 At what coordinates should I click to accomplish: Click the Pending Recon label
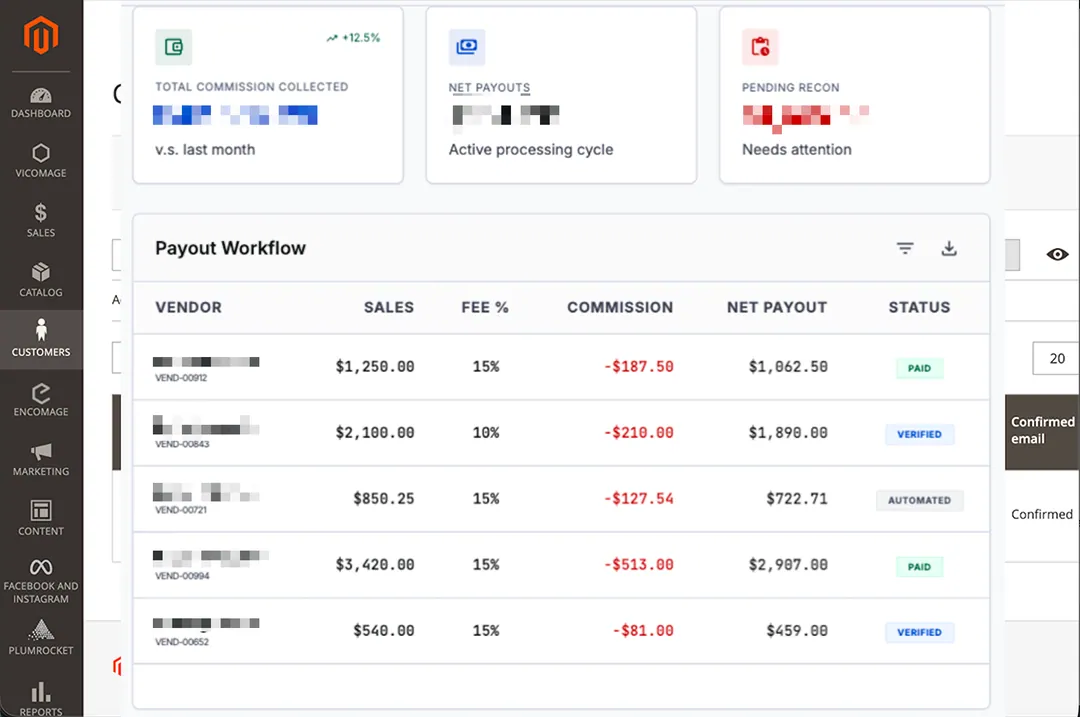[790, 87]
